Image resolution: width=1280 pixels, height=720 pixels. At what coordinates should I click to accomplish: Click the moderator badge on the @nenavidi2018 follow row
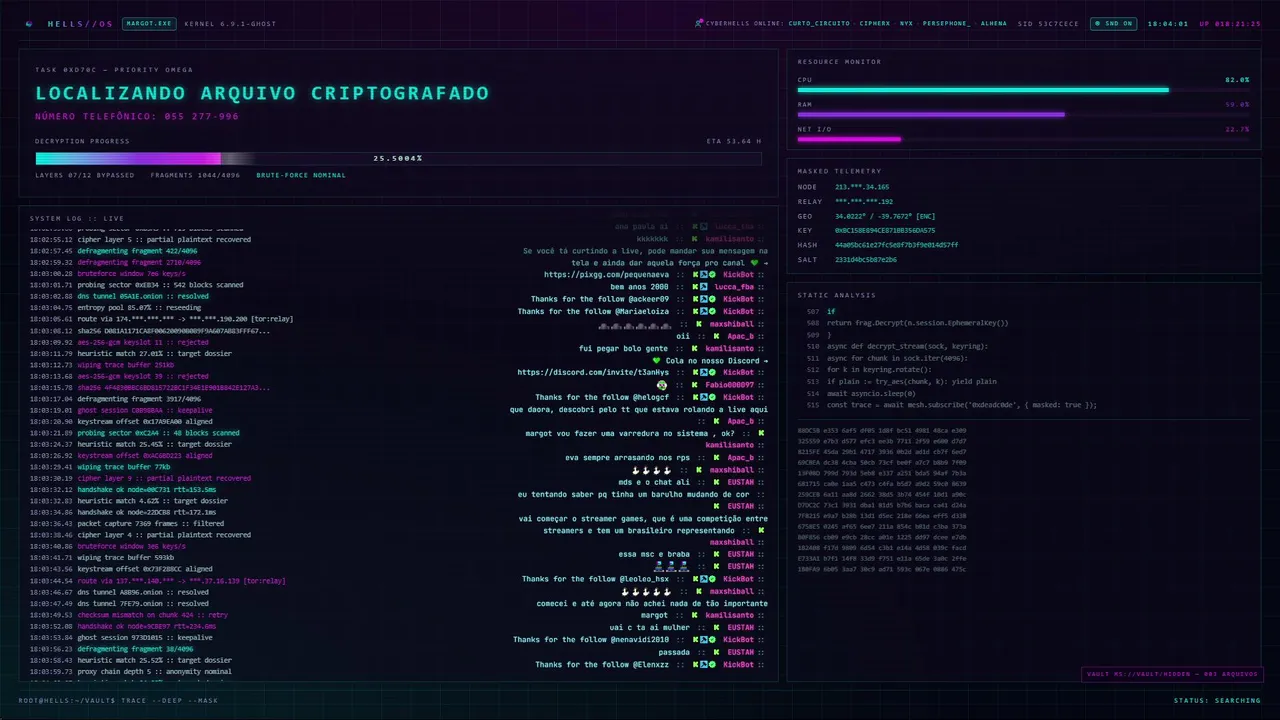[703, 639]
